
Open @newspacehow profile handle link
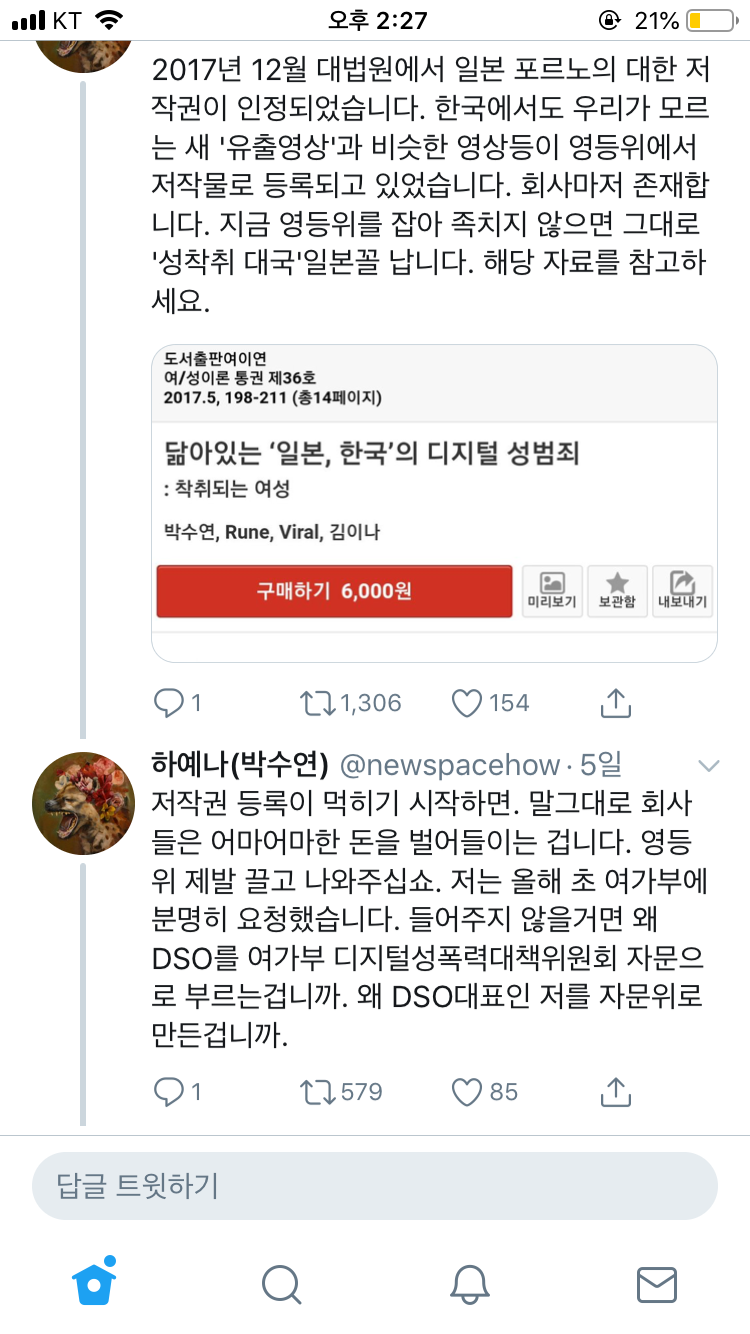point(450,766)
